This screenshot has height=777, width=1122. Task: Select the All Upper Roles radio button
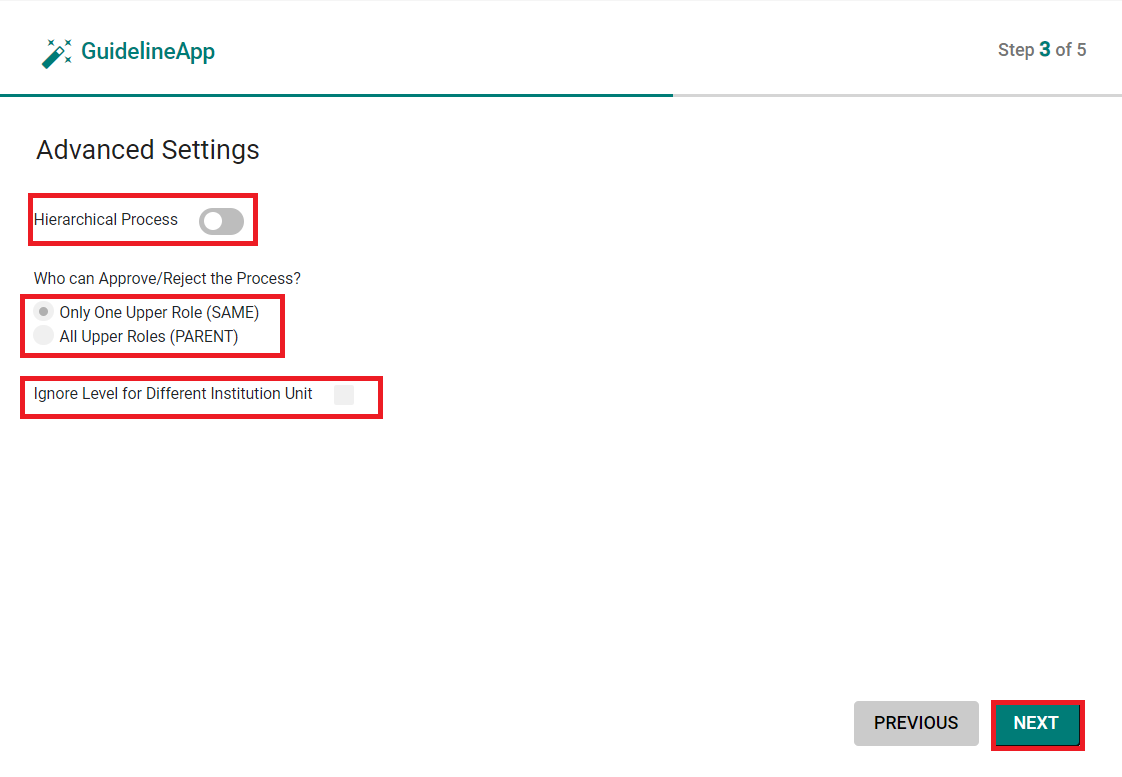tap(44, 335)
